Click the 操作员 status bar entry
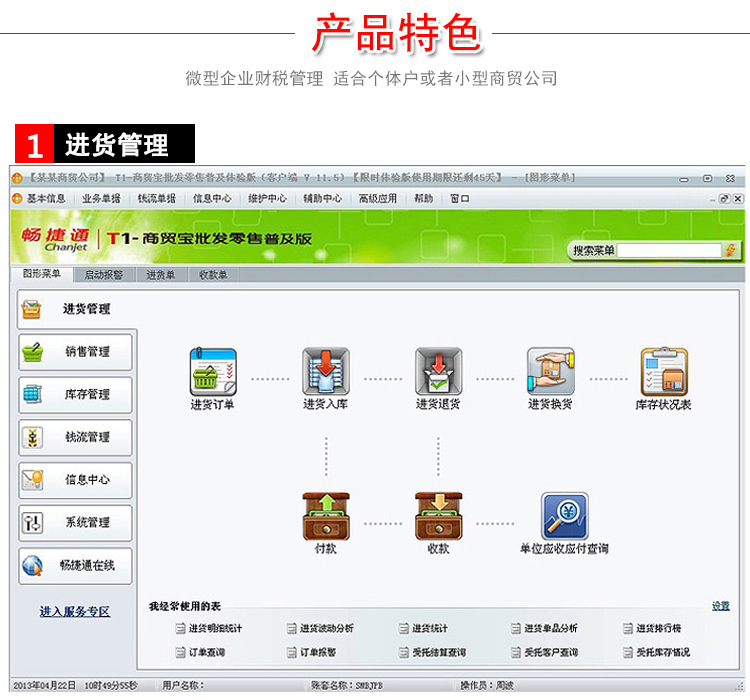Image resolution: width=750 pixels, height=700 pixels. (x=487, y=686)
